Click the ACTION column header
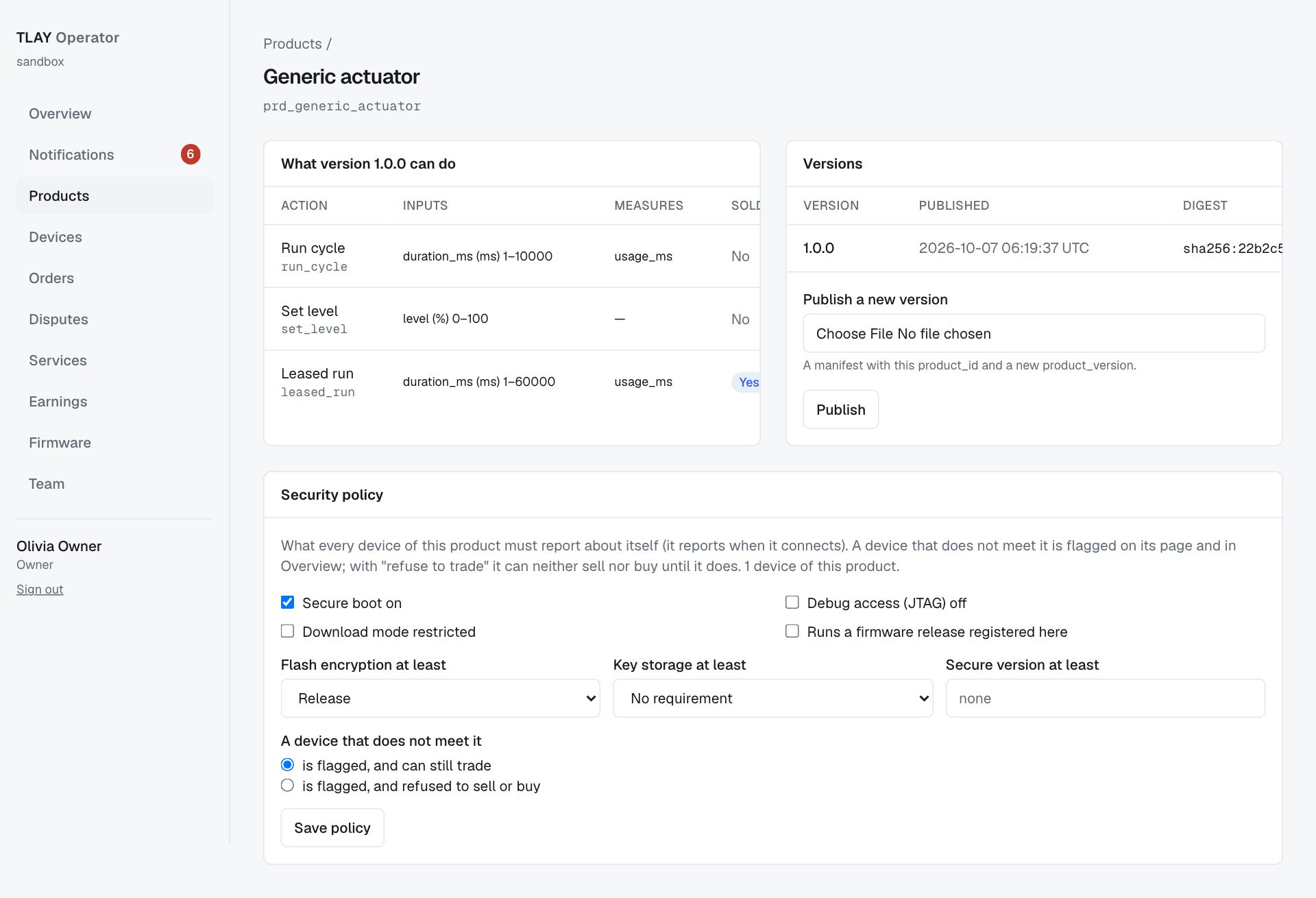Viewport: 1316px width, 898px height. 304,206
